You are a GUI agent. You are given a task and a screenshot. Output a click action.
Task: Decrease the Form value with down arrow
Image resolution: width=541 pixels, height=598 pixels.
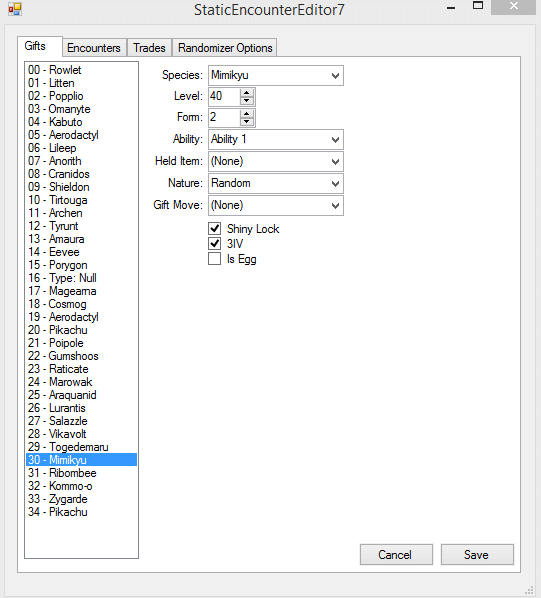pyautogui.click(x=247, y=122)
